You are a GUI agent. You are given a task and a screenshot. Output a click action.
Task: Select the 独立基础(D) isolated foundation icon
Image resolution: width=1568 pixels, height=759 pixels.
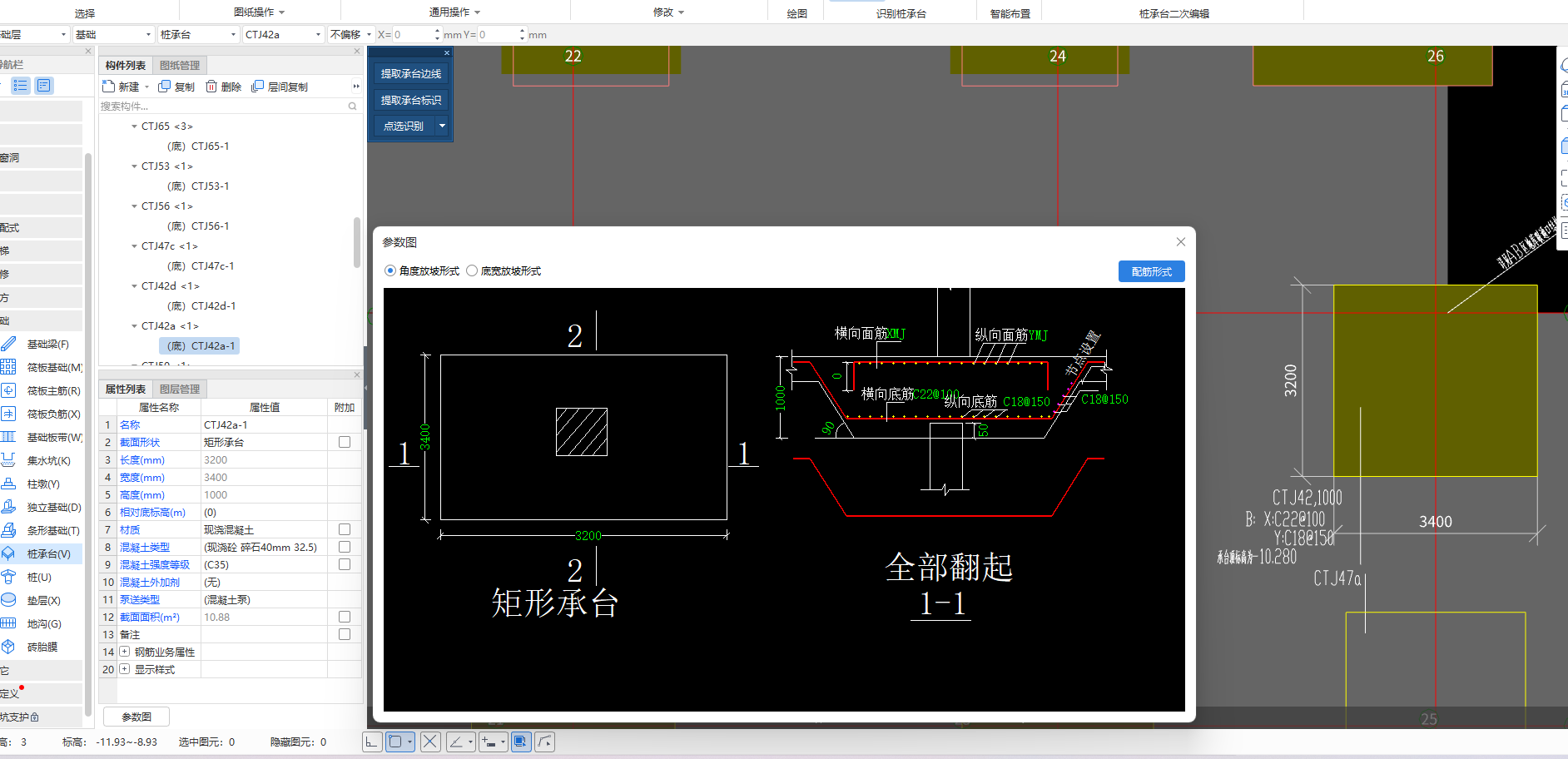click(x=8, y=507)
